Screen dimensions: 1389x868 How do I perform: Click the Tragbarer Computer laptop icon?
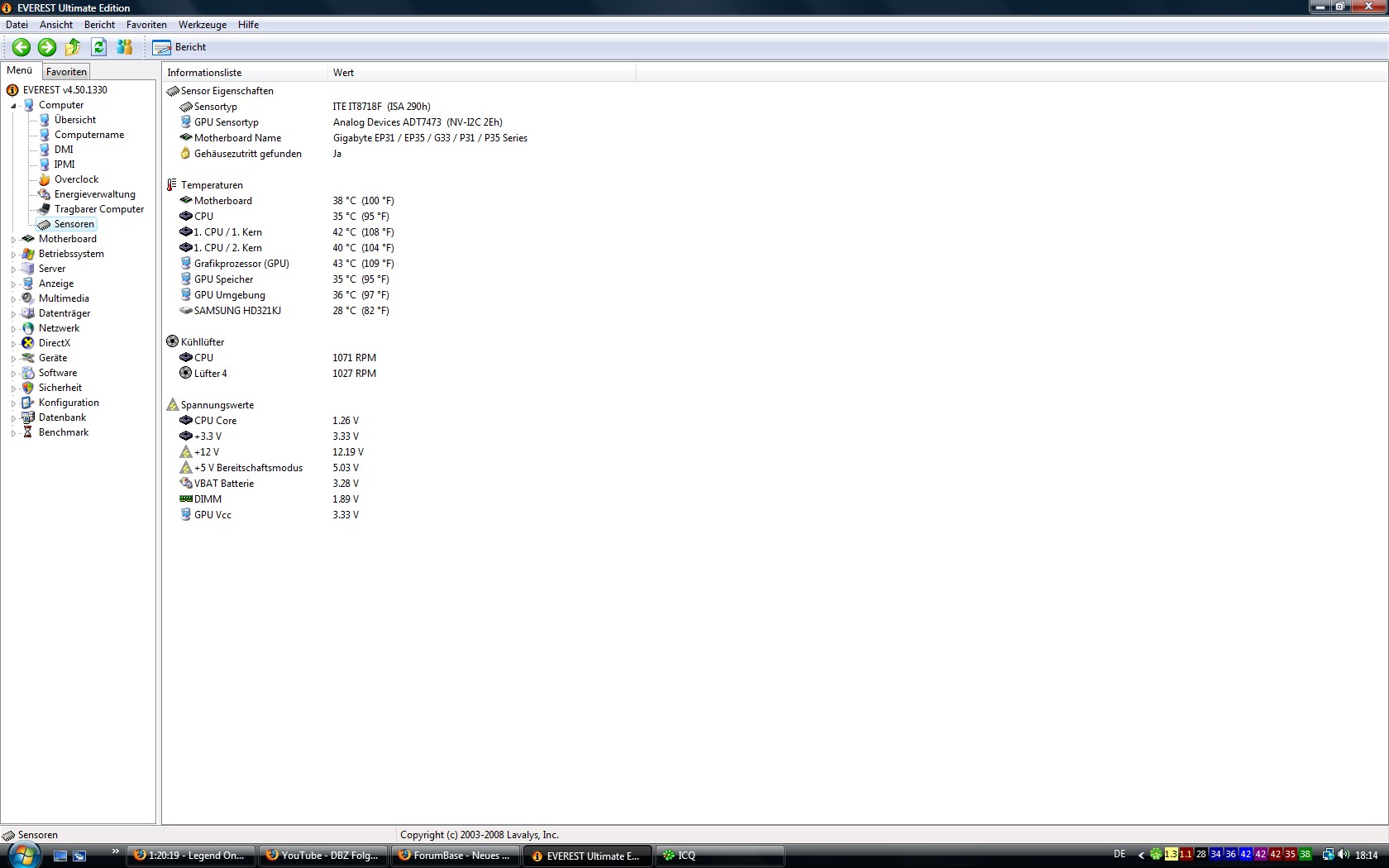point(45,209)
